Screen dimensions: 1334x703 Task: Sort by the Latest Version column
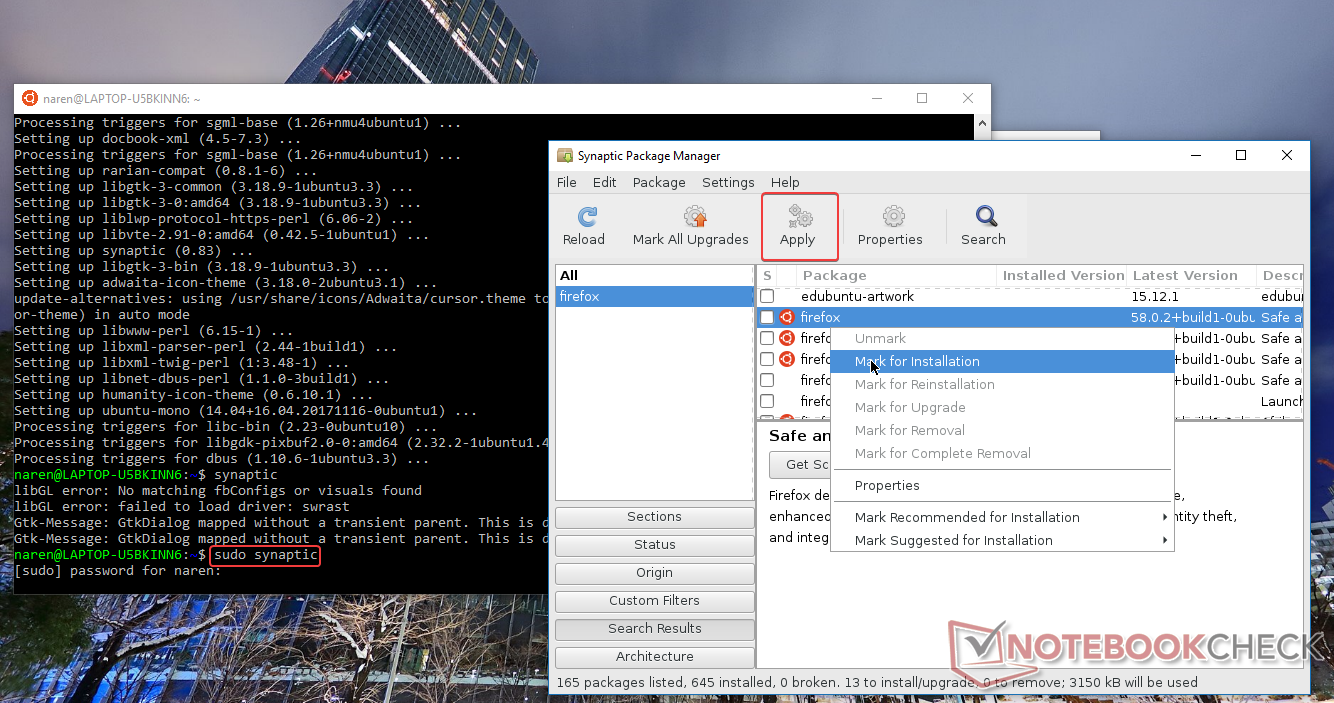point(1191,275)
